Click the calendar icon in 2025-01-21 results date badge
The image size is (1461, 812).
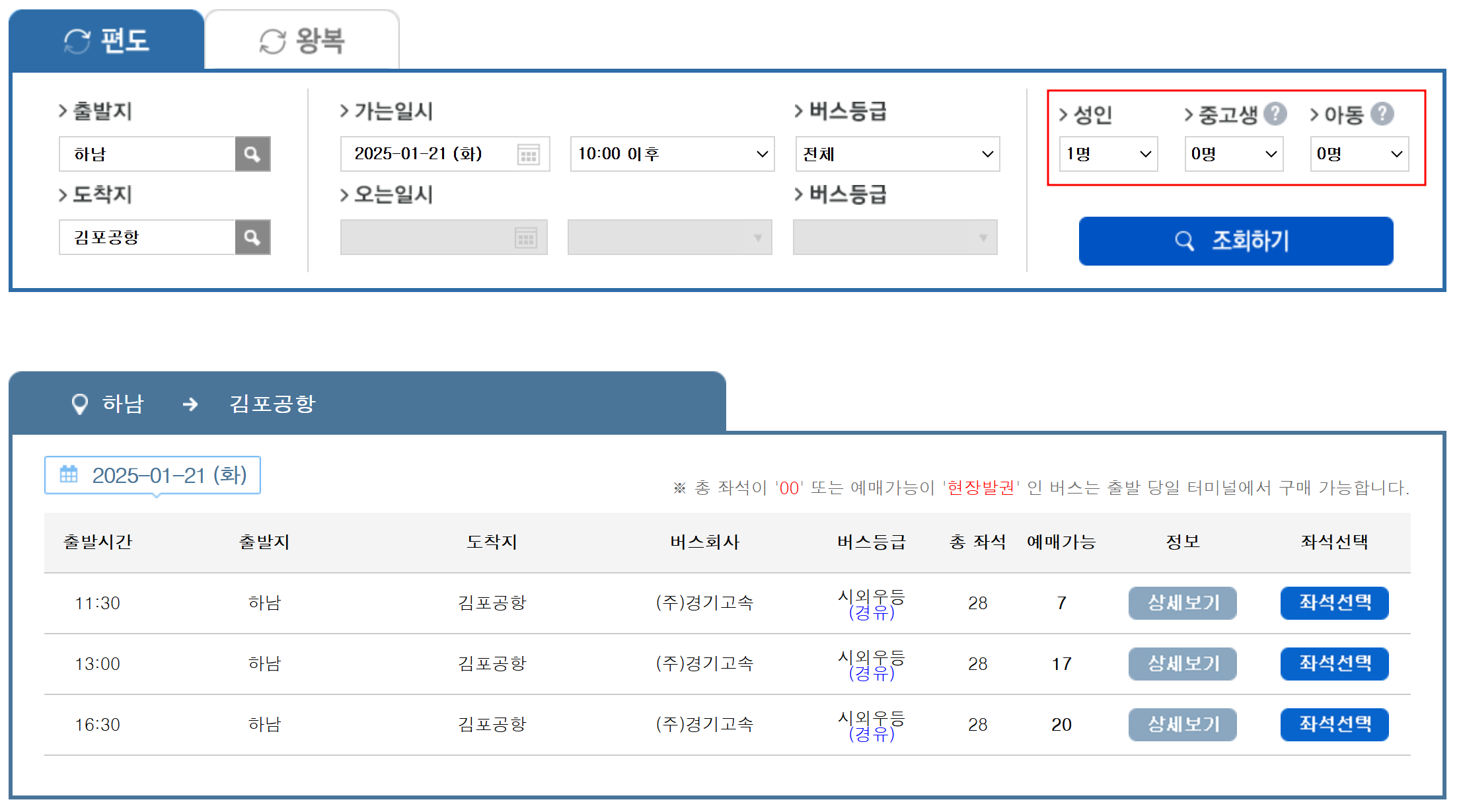[69, 474]
